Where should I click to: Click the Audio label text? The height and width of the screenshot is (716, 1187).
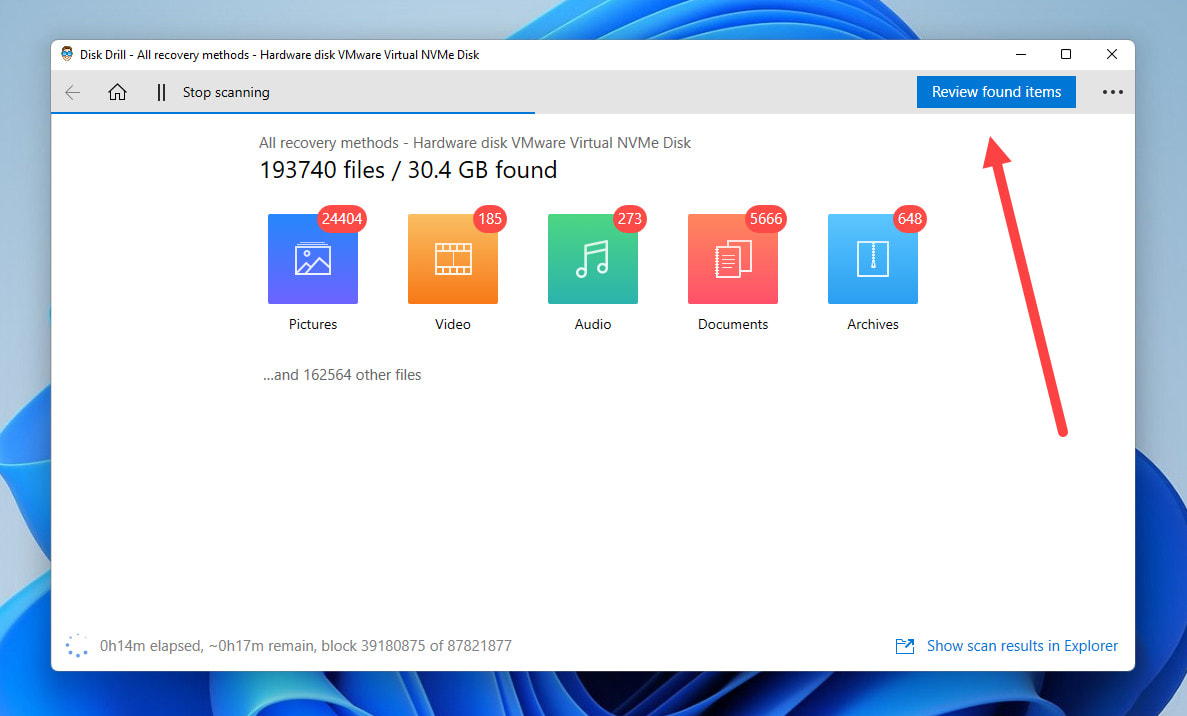tap(593, 324)
